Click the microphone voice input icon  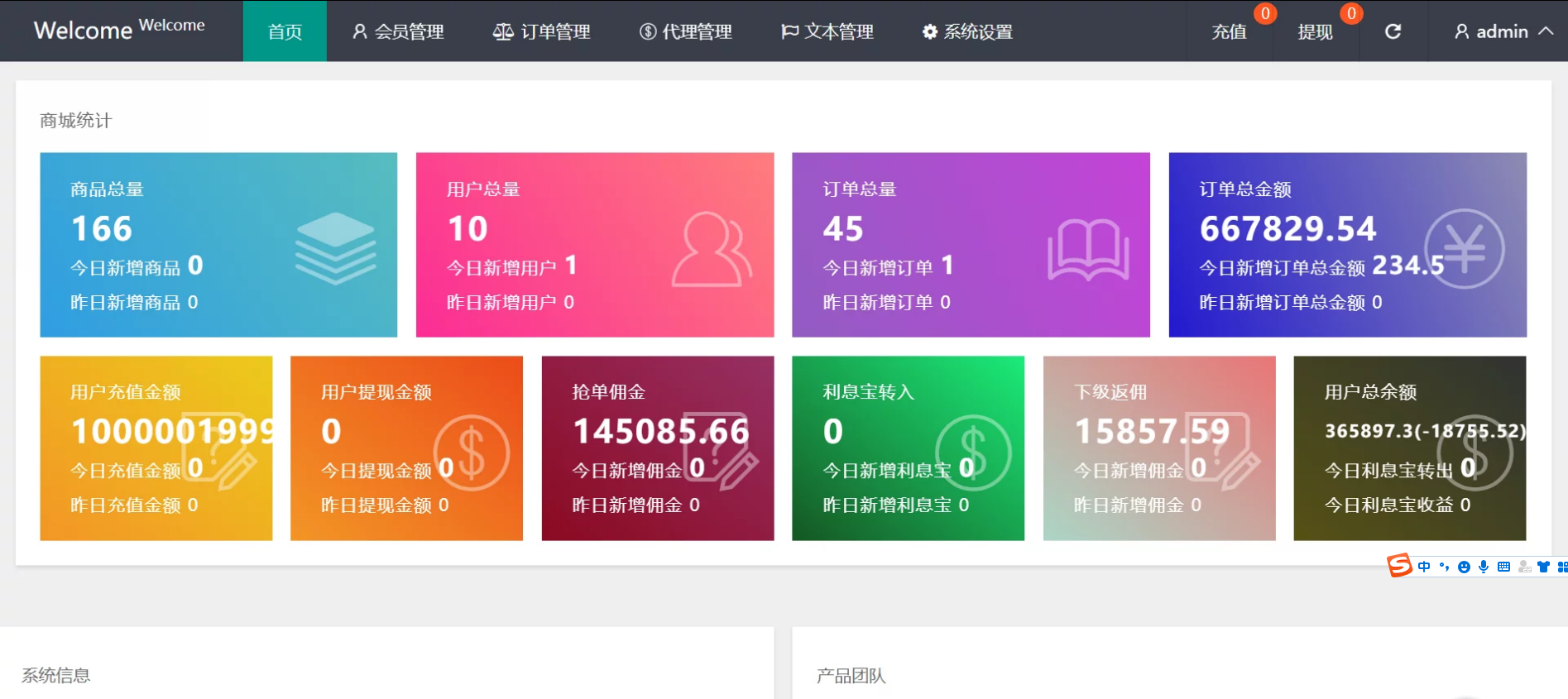1484,567
